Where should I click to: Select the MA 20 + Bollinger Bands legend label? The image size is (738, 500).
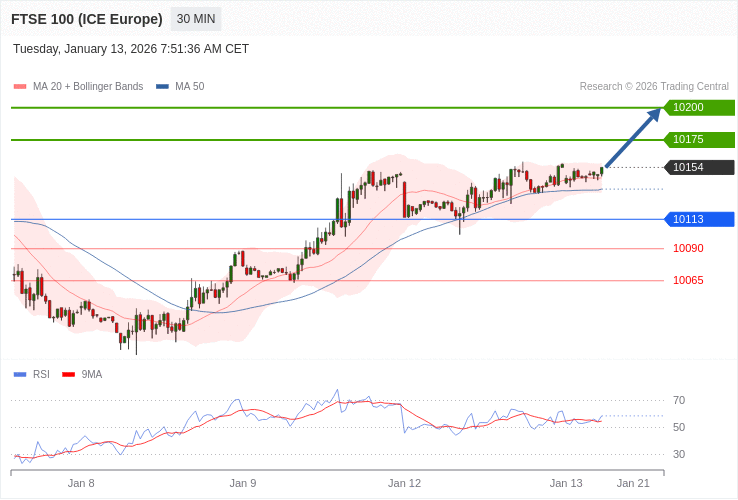pos(88,87)
